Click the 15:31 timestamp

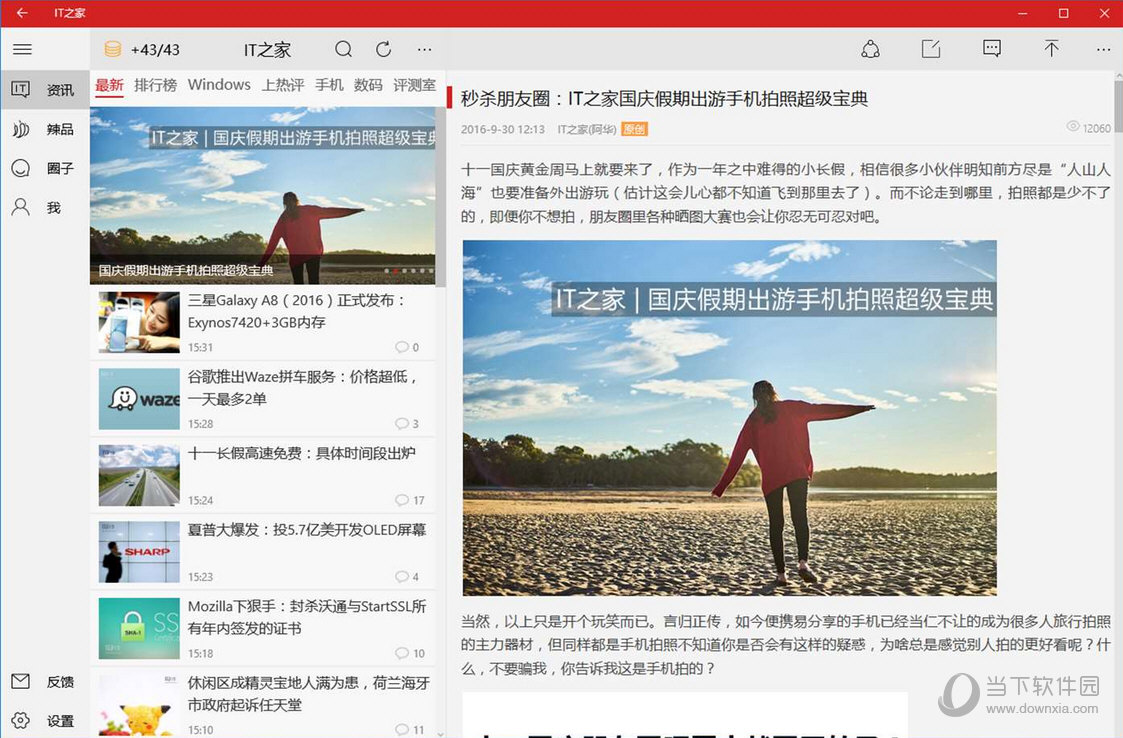pyautogui.click(x=201, y=348)
